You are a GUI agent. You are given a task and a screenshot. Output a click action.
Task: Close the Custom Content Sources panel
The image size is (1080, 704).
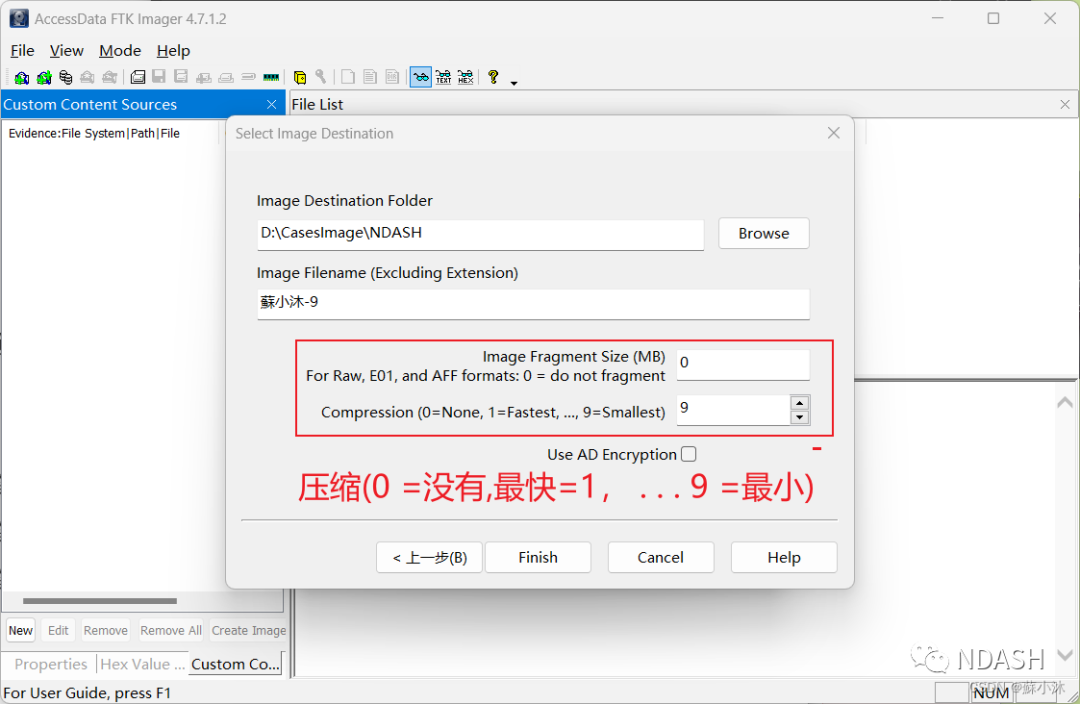click(271, 105)
